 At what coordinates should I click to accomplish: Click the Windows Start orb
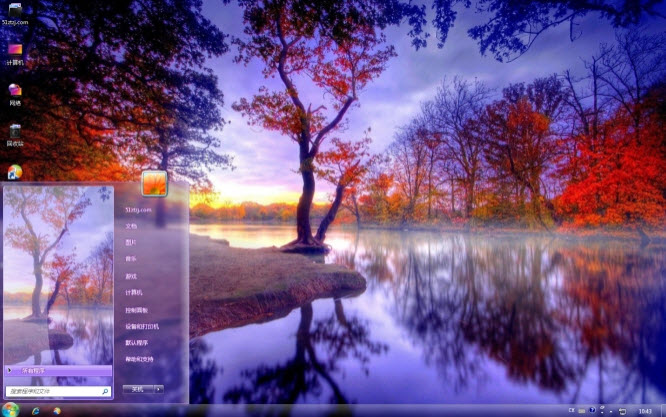(10, 410)
